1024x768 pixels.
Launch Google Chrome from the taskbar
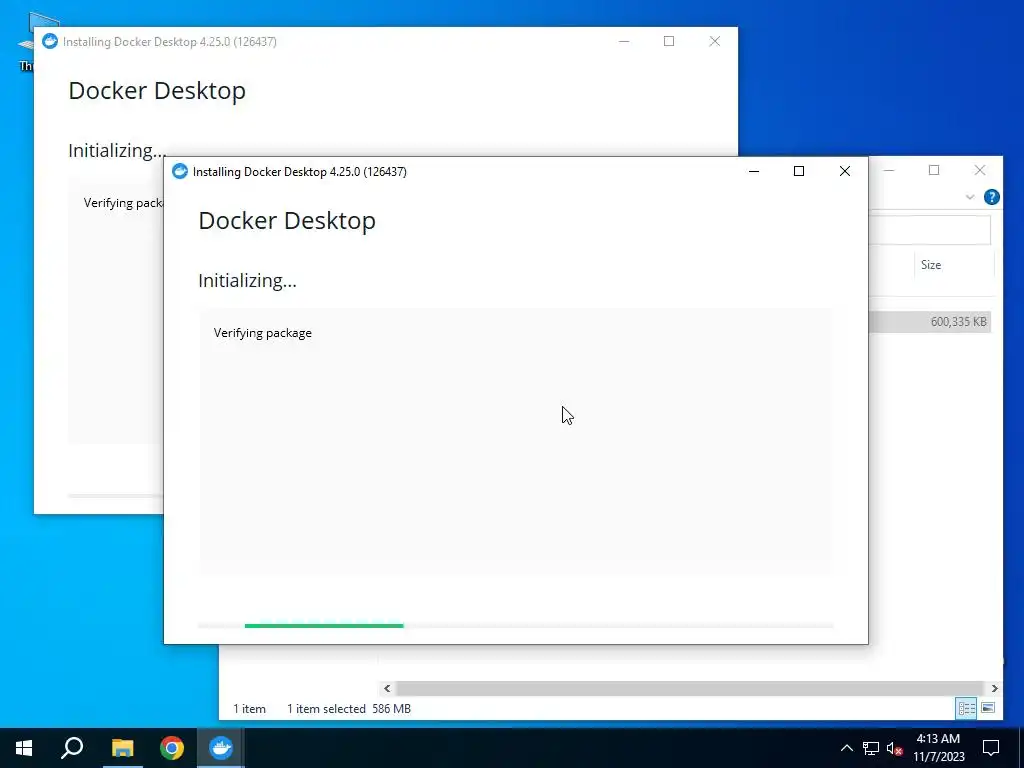pos(172,748)
